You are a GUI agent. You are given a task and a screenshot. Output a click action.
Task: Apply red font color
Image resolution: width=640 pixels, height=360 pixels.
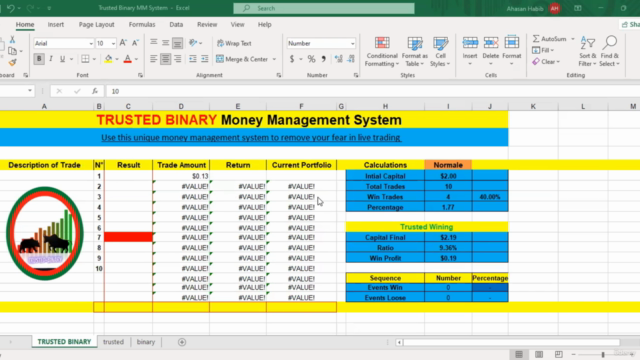point(127,59)
